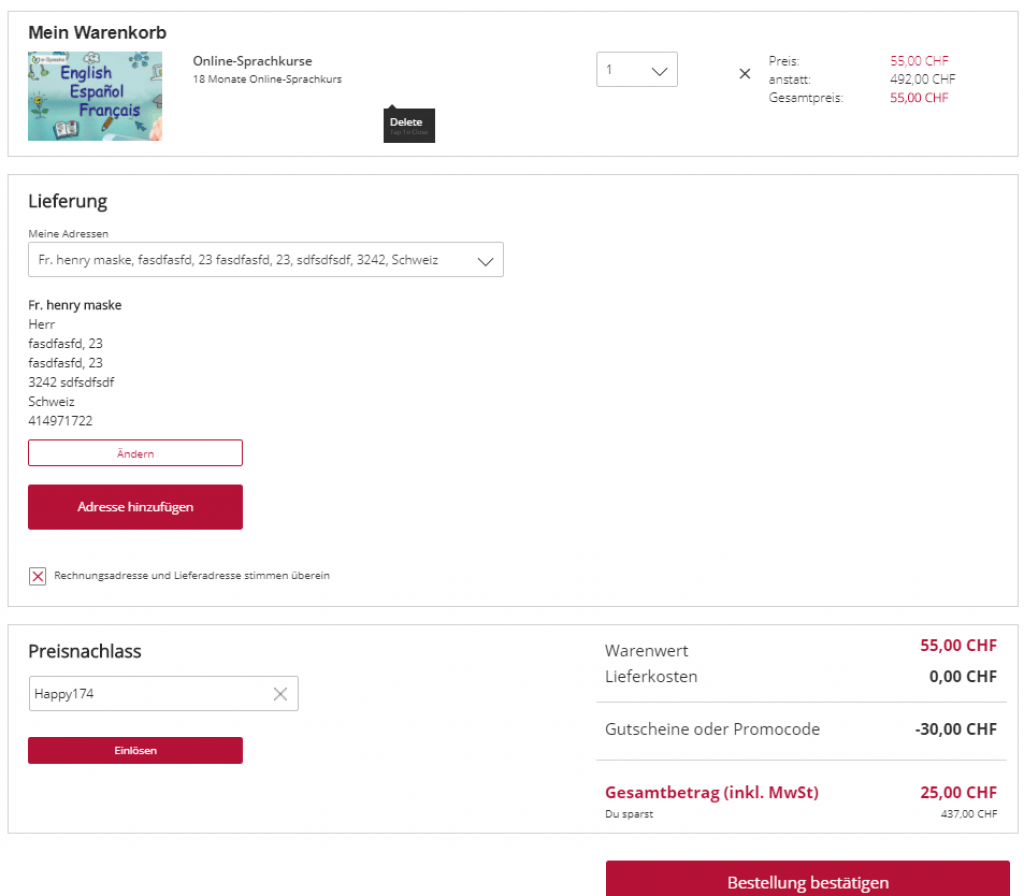Uncheck the matching billing address checkbox
Image resolution: width=1024 pixels, height=896 pixels.
38,576
